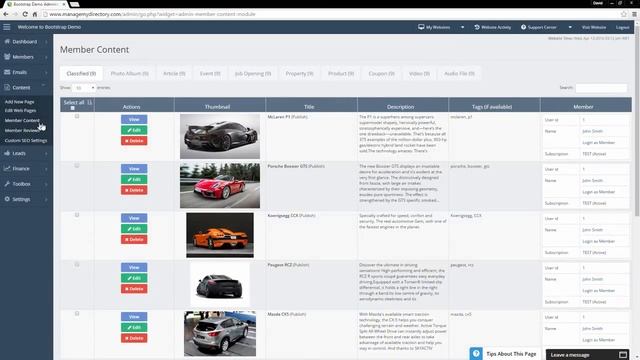This screenshot has height=360, width=640.
Task: Bookmark this page with star icon
Action: (x=624, y=14)
